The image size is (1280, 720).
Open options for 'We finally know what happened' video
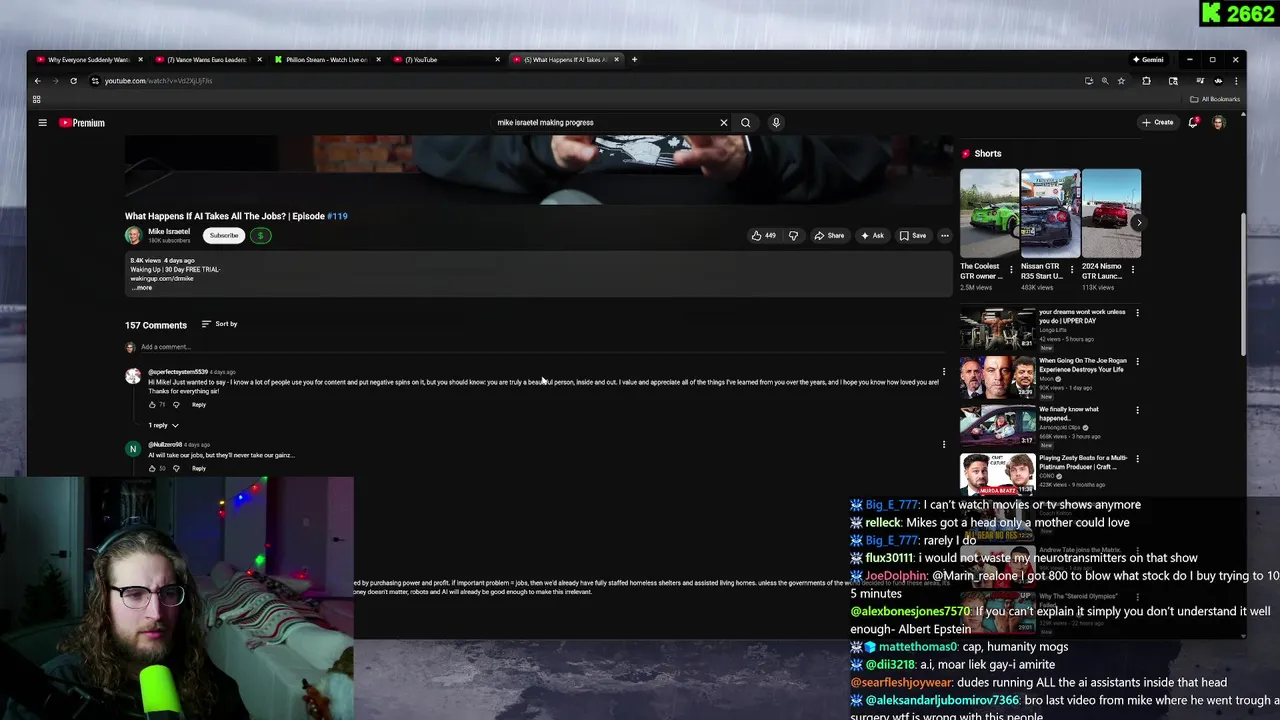[1137, 410]
